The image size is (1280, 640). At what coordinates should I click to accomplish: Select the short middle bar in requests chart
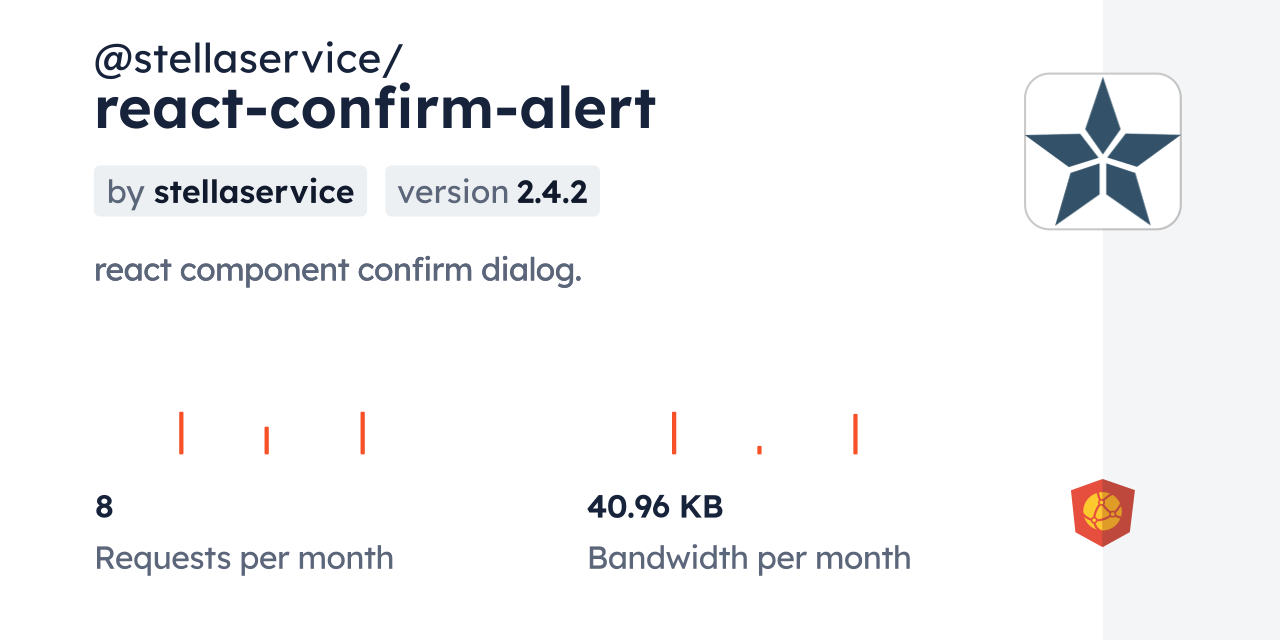pos(267,440)
